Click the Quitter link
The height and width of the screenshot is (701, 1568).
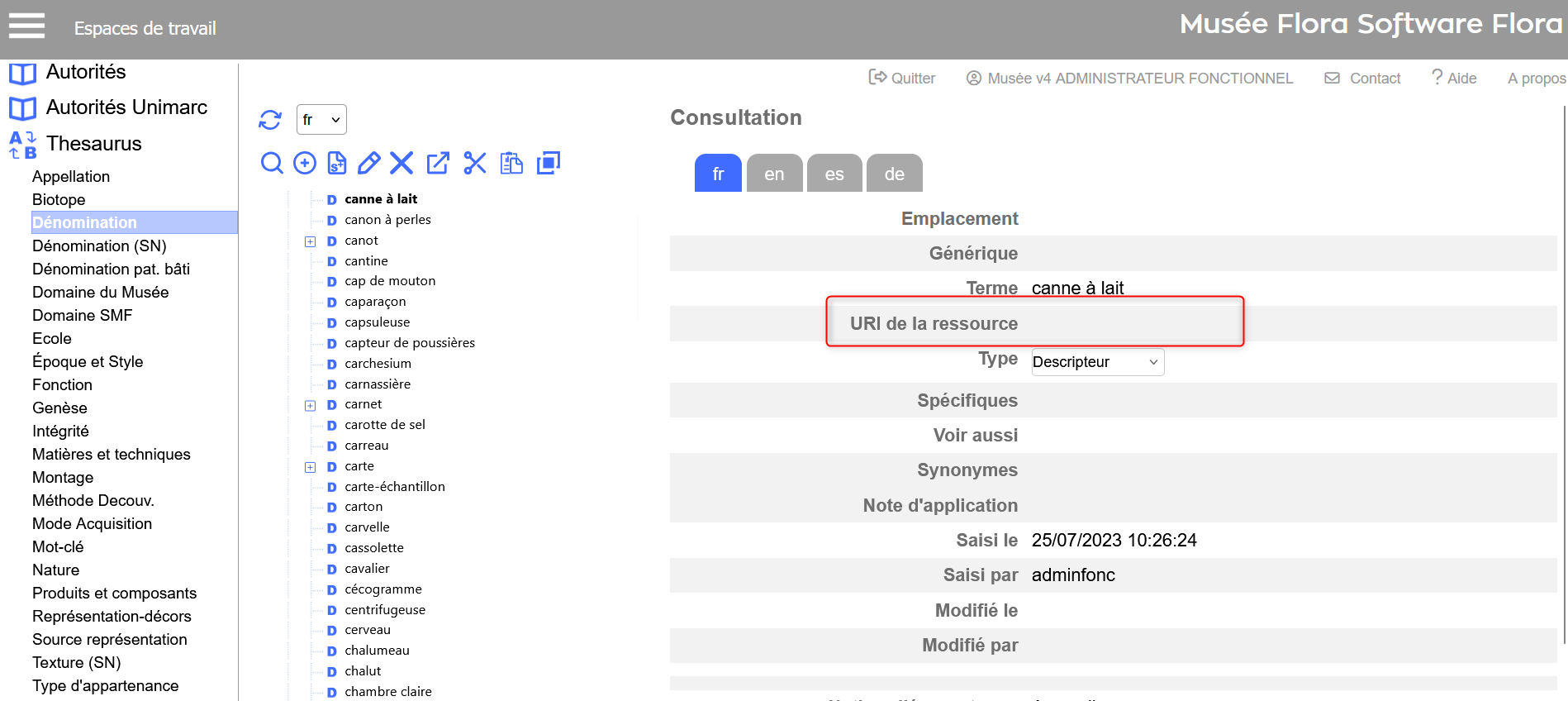click(x=902, y=78)
